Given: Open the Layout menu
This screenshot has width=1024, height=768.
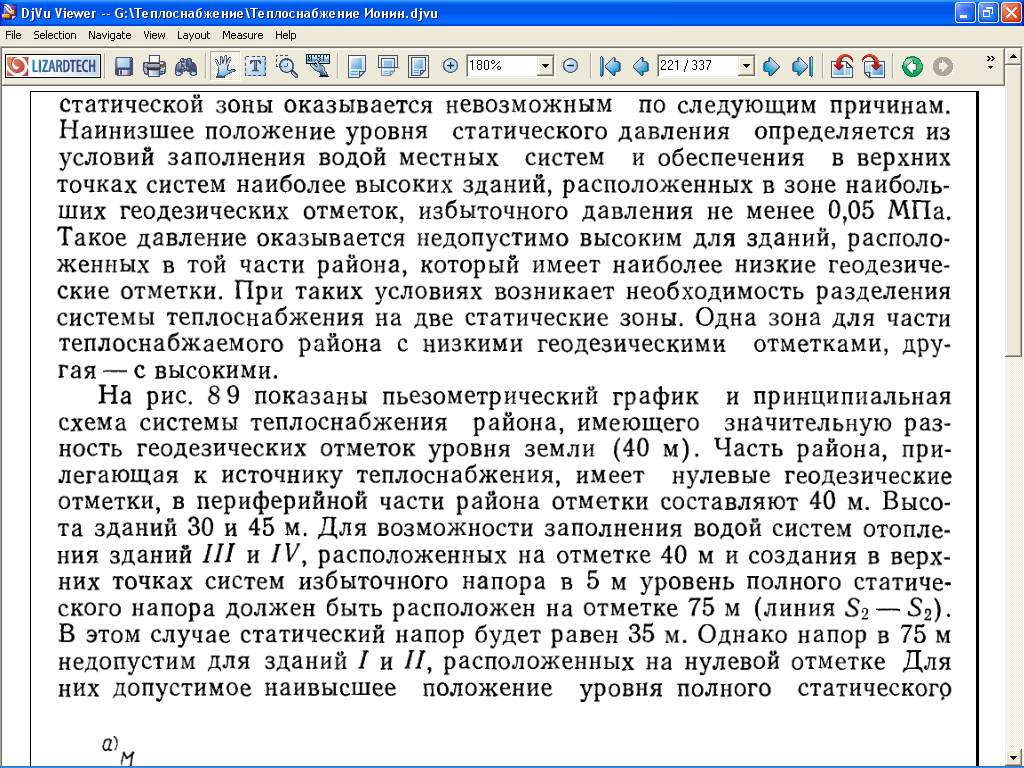Looking at the screenshot, I should click(193, 35).
